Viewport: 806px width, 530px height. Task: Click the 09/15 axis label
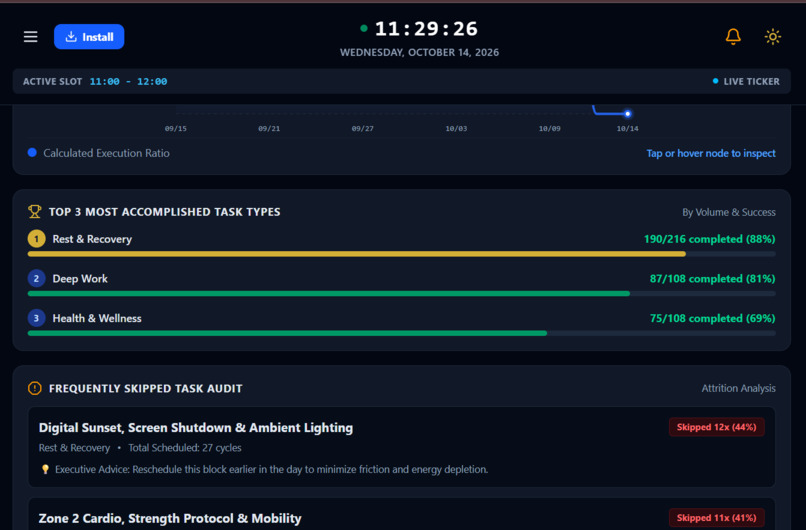(x=176, y=129)
